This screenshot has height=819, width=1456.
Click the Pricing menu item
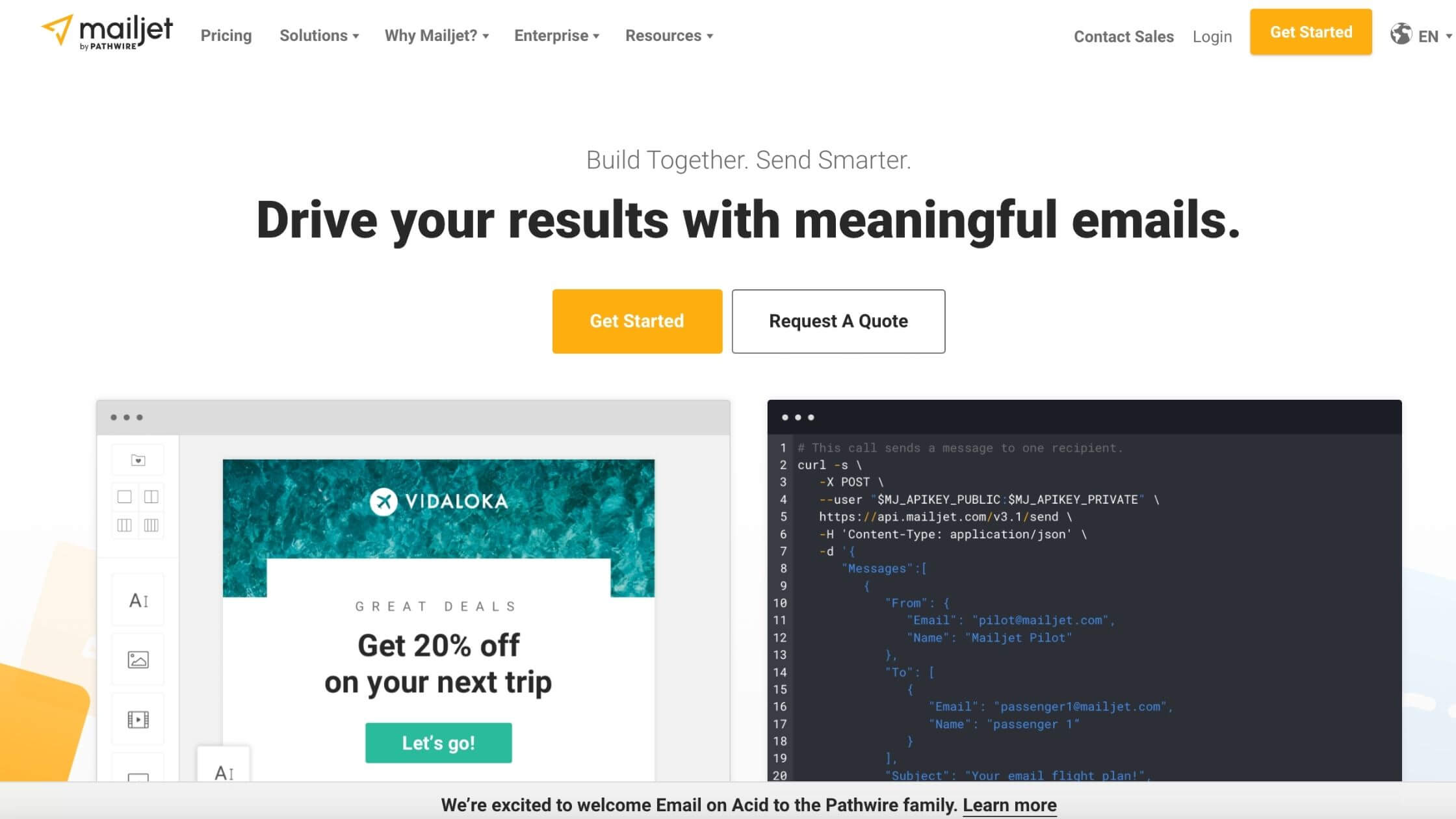coord(226,35)
